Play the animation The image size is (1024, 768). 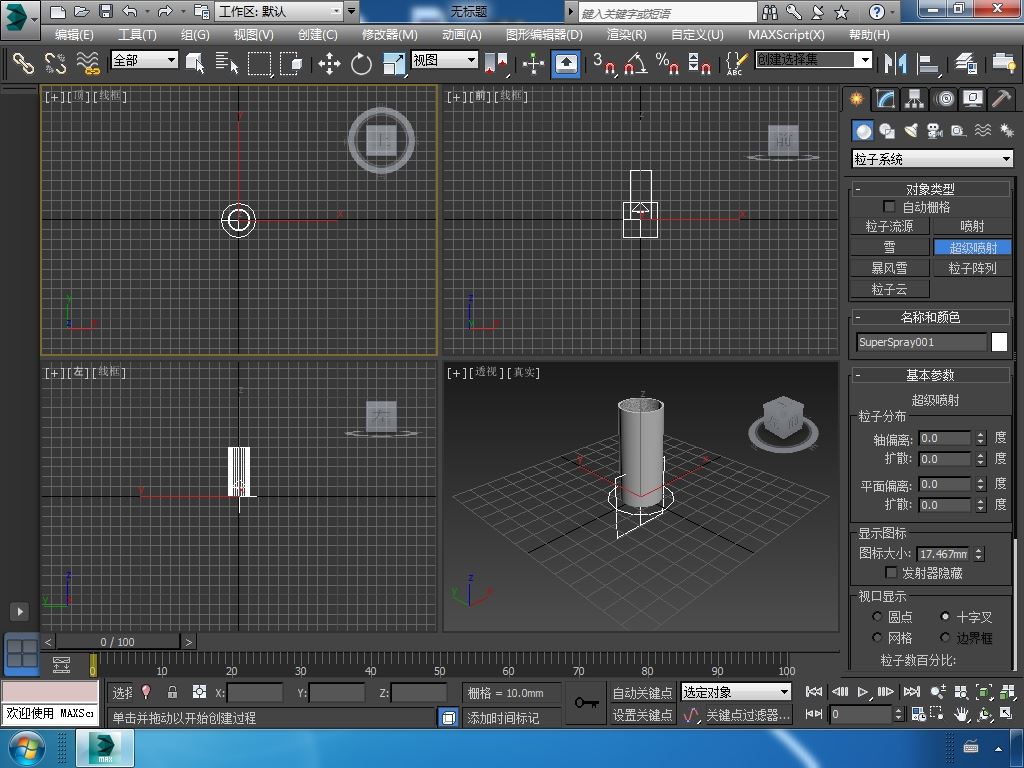(x=863, y=691)
